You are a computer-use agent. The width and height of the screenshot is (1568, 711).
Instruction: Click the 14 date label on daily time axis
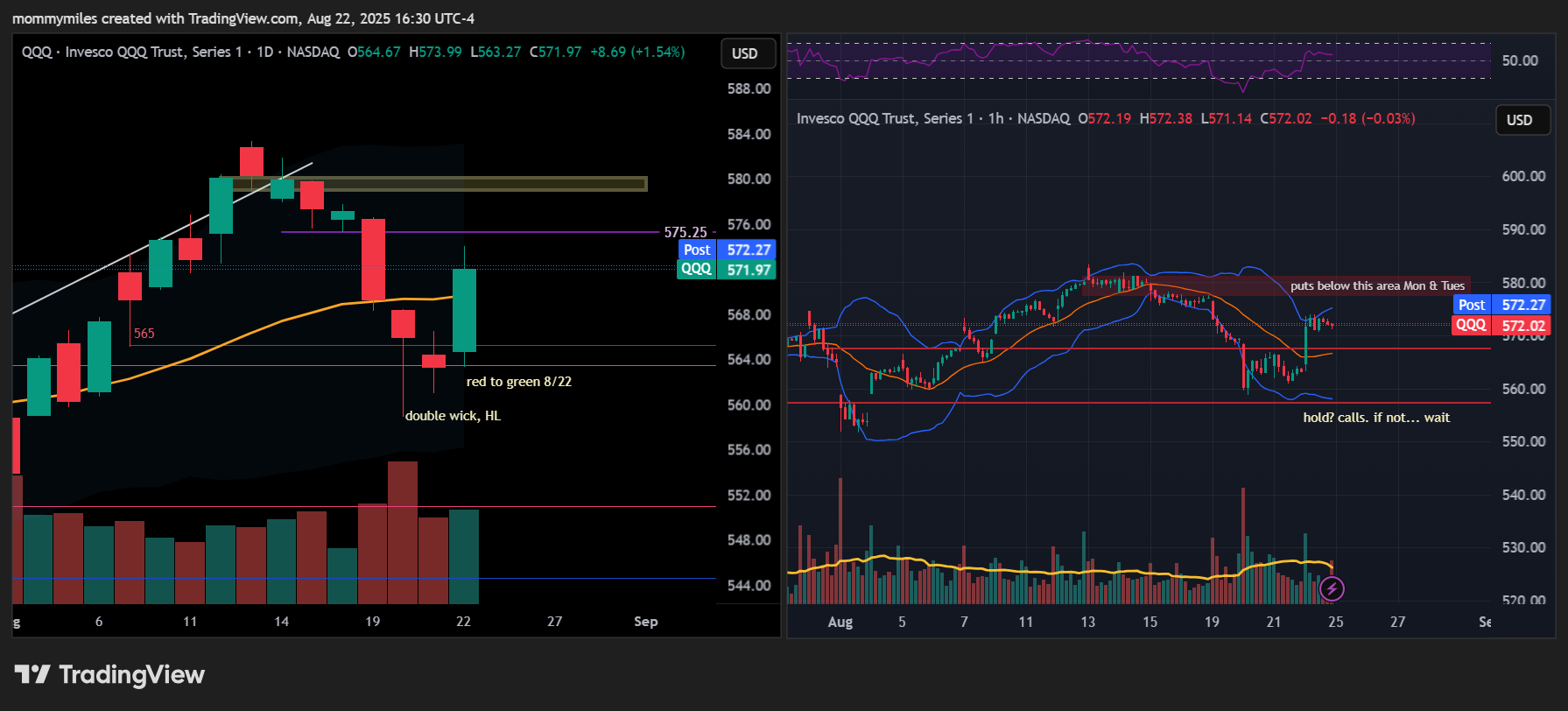(x=281, y=622)
